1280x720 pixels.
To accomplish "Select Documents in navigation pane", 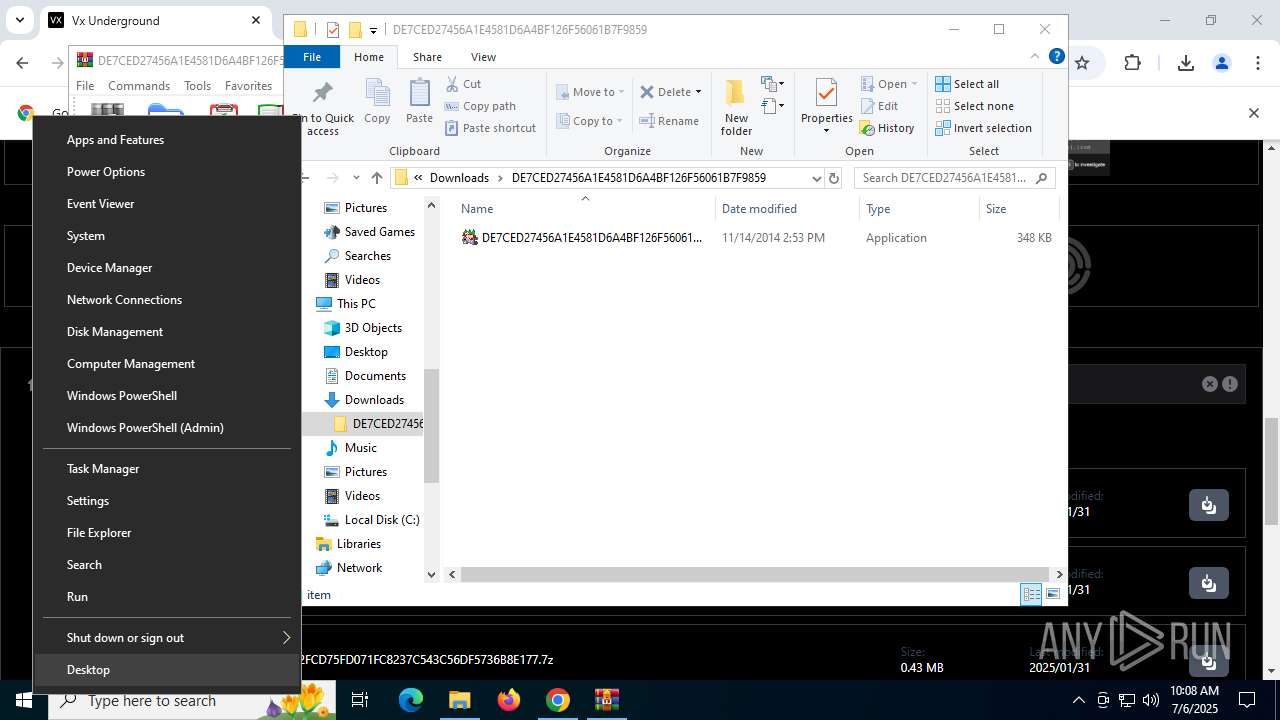I will click(x=375, y=376).
